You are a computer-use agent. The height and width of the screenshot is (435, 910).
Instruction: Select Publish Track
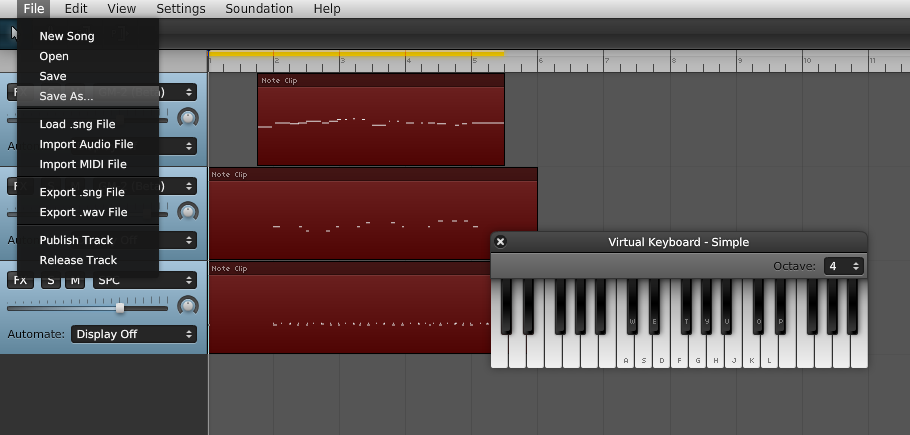[88, 240]
